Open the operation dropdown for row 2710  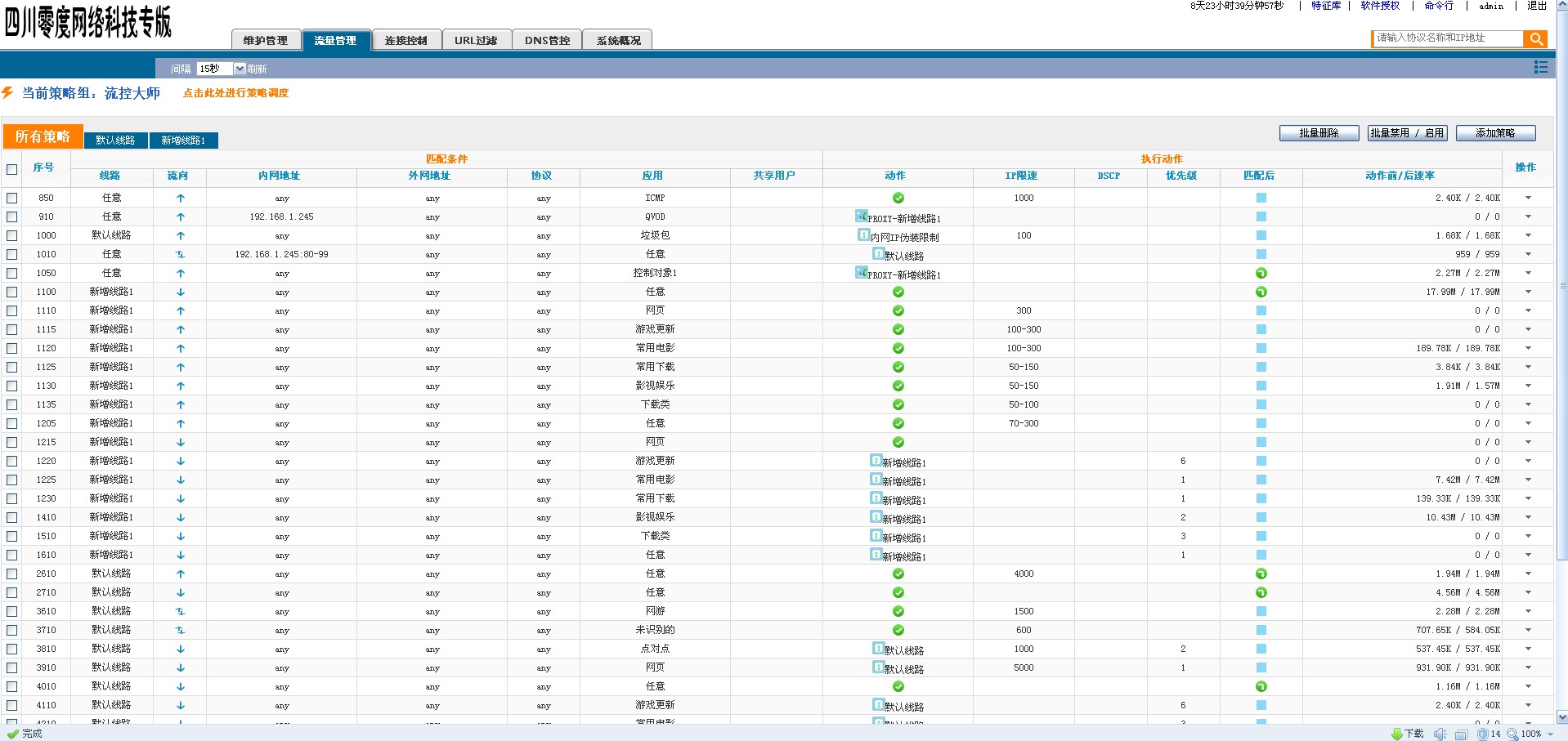[x=1528, y=592]
